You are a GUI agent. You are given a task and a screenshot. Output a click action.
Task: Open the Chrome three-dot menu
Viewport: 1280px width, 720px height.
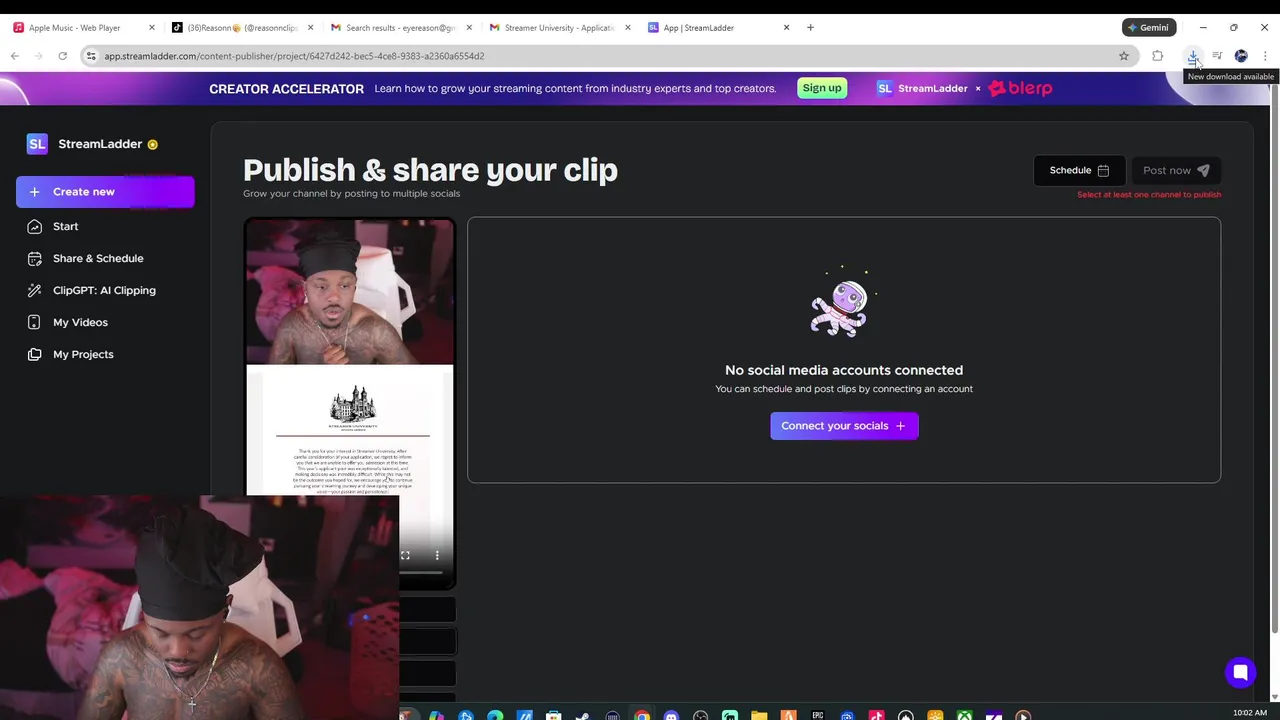tap(1265, 56)
